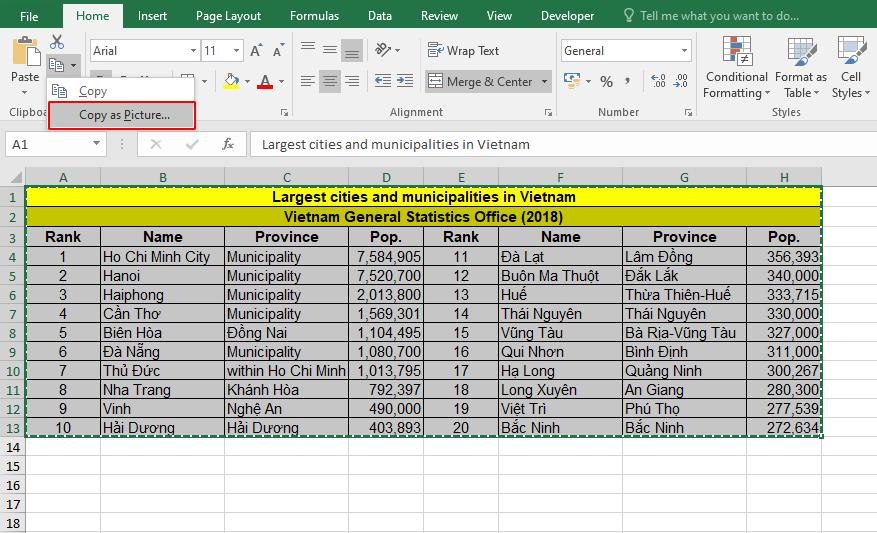This screenshot has height=533, width=877.
Task: Decrease decimal places icon
Action: click(681, 82)
